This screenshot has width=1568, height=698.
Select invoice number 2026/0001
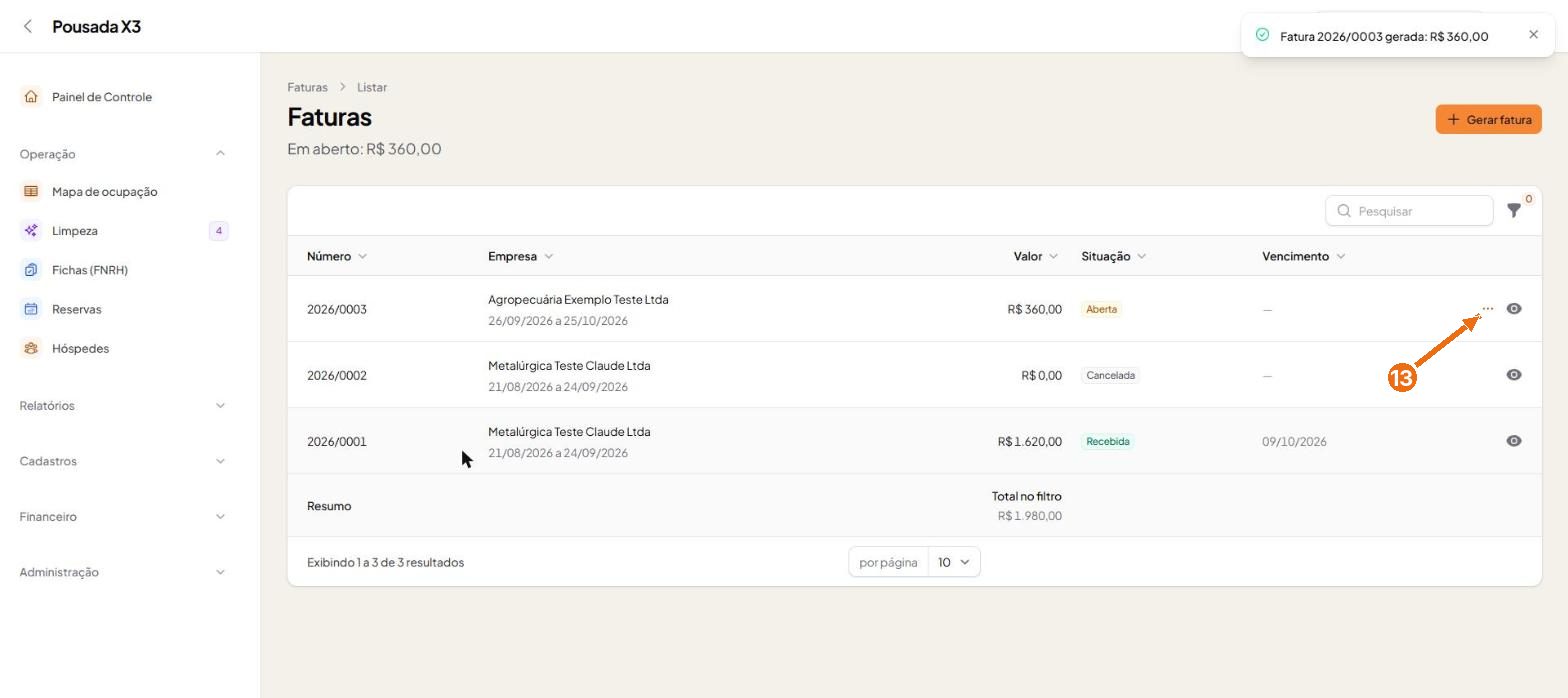pos(337,441)
